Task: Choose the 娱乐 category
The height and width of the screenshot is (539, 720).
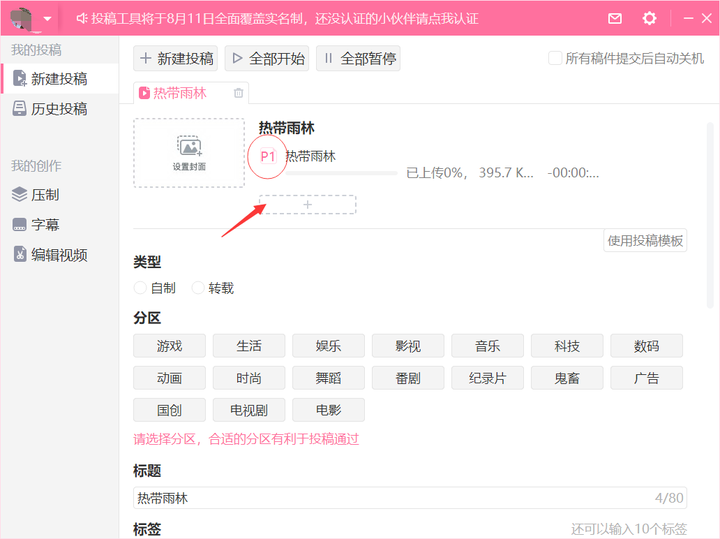Action: click(328, 346)
